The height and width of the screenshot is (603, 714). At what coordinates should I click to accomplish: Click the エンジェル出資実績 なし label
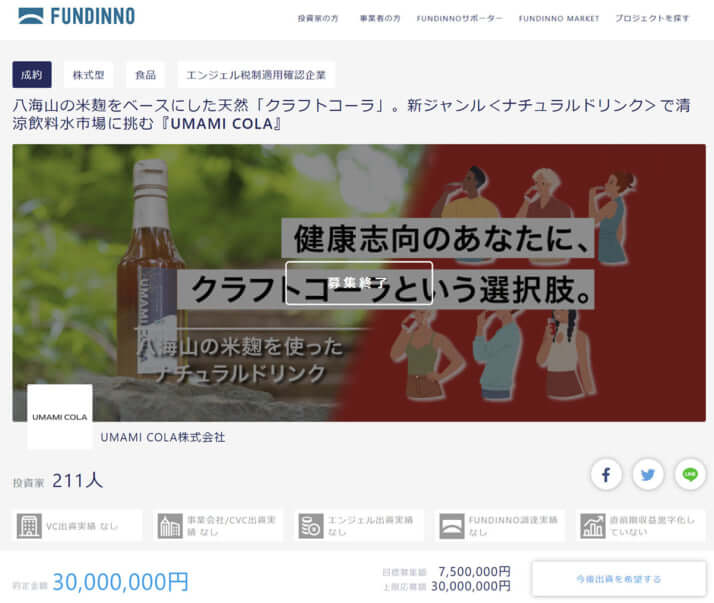[x=370, y=526]
